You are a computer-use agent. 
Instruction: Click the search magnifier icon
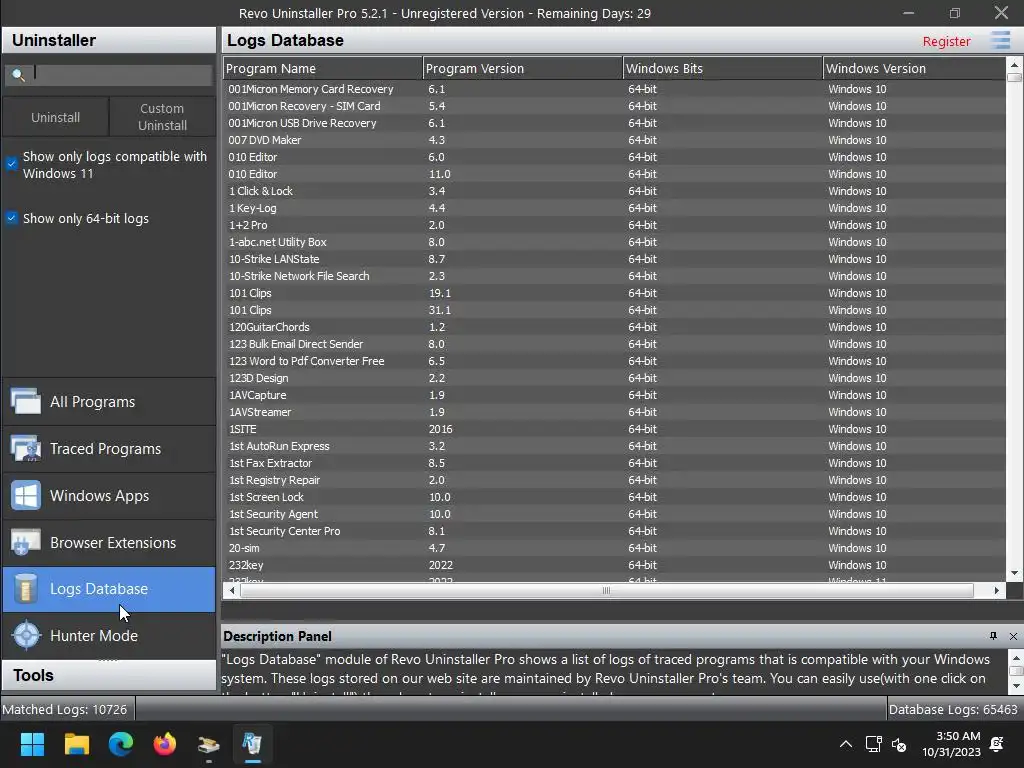tap(18, 75)
